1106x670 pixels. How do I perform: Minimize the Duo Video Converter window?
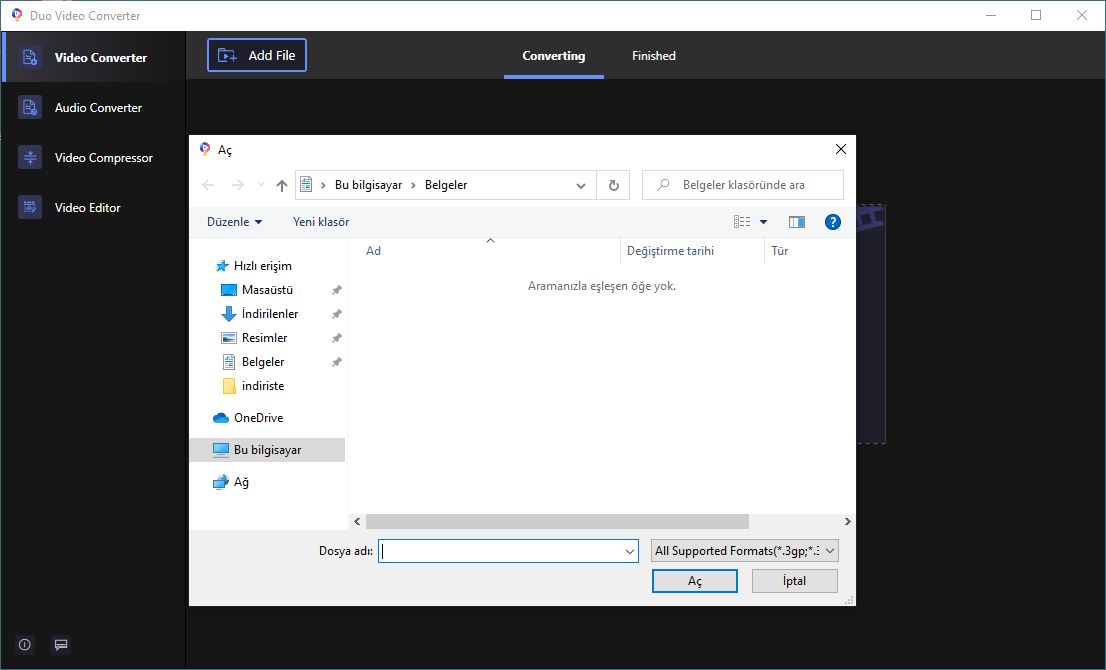coord(991,15)
